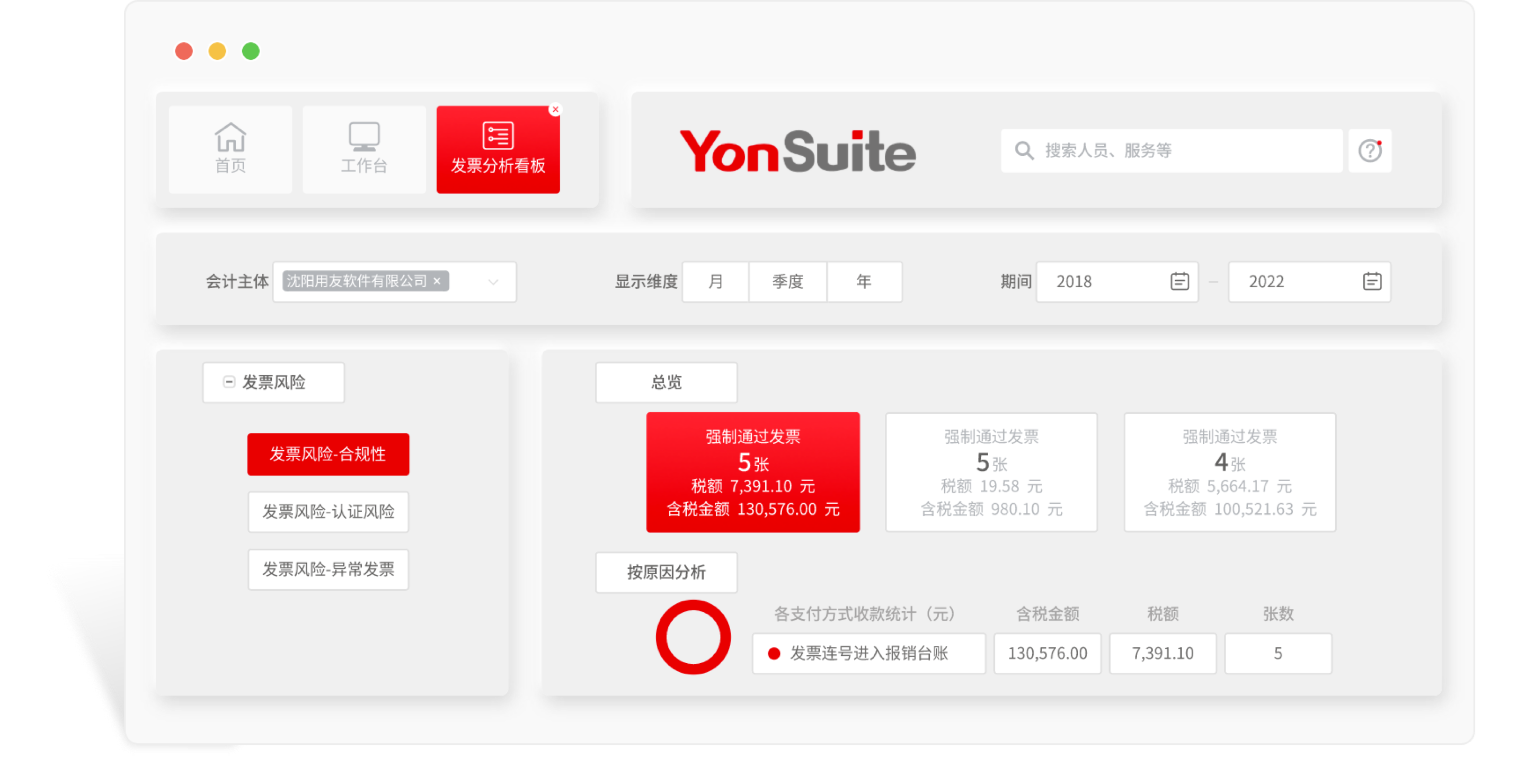1526x784 pixels.
Task: Collapse the 发票风险 tree node
Action: click(x=229, y=382)
